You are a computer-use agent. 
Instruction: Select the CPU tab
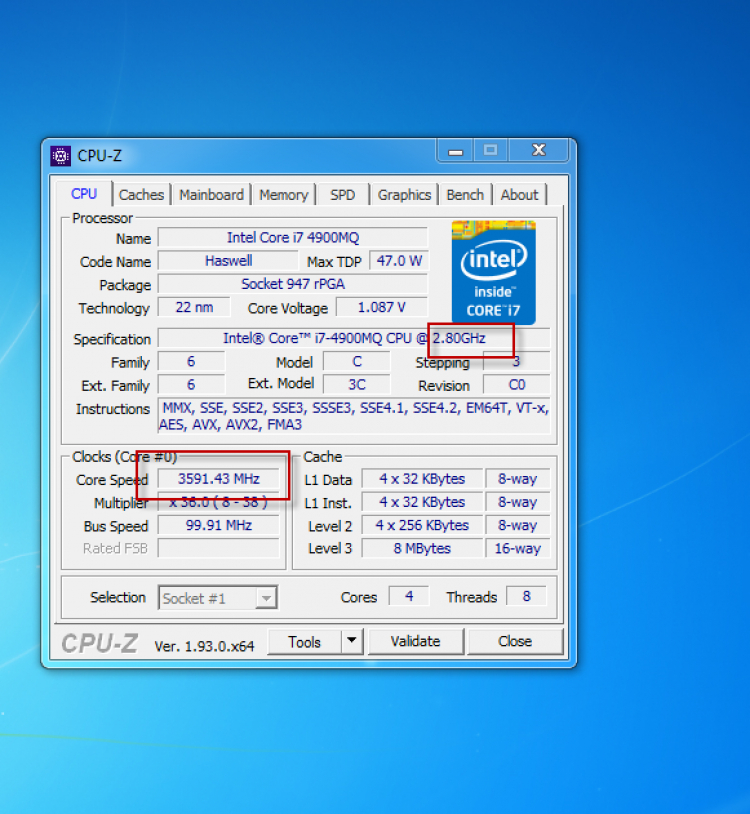click(84, 194)
